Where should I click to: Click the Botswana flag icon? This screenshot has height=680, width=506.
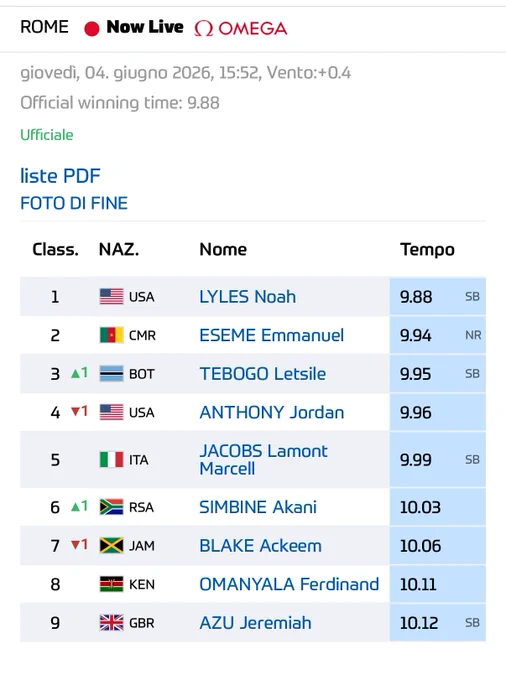pyautogui.click(x=111, y=374)
